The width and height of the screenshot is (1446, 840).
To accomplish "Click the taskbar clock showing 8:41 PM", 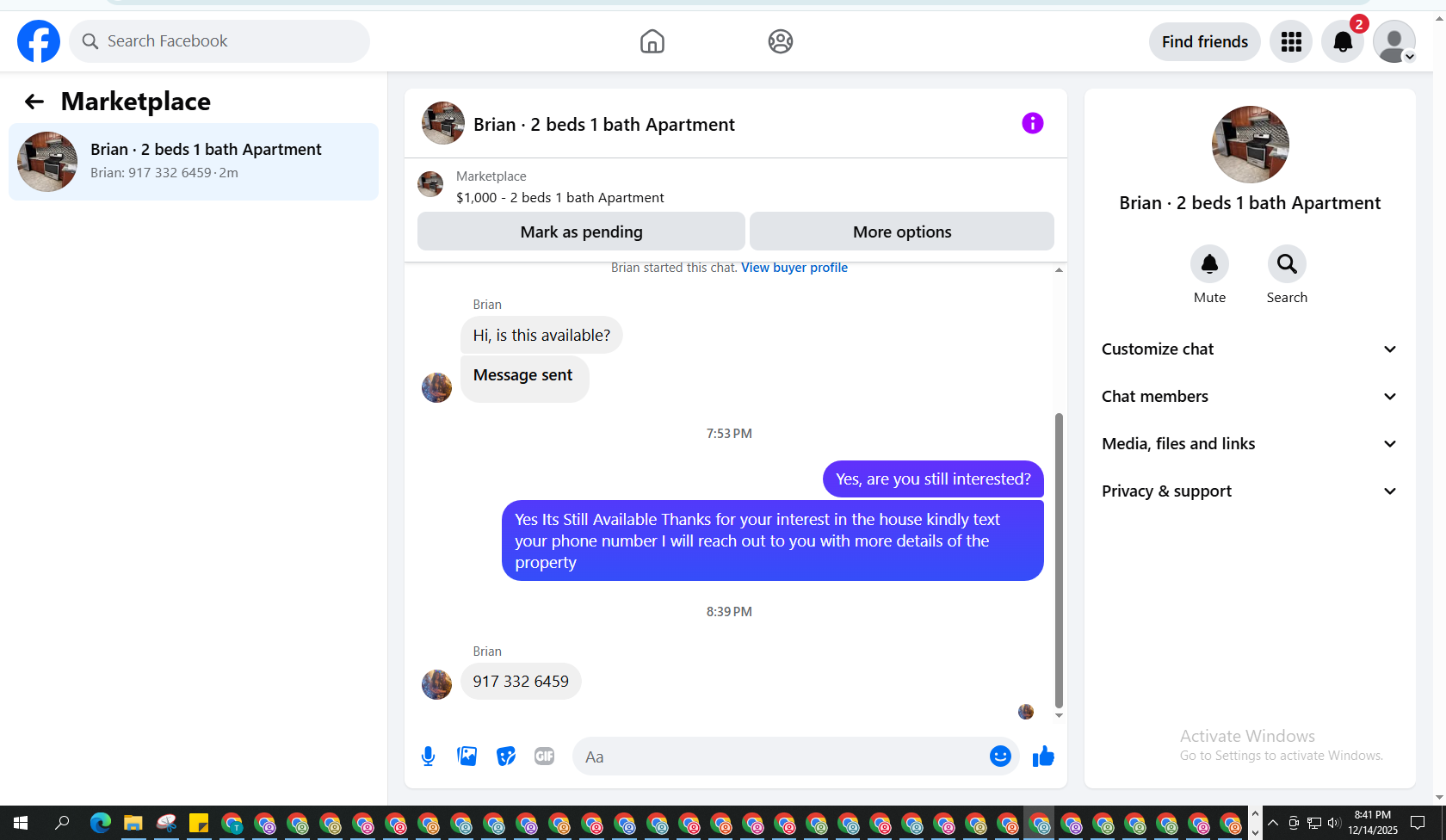I will 1372,823.
